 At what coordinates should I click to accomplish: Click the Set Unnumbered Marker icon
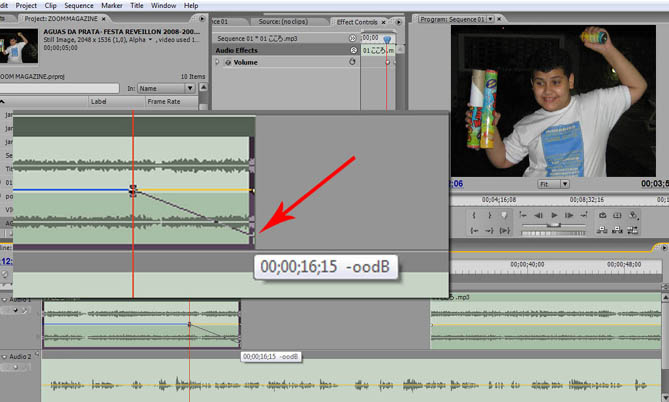pos(505,215)
